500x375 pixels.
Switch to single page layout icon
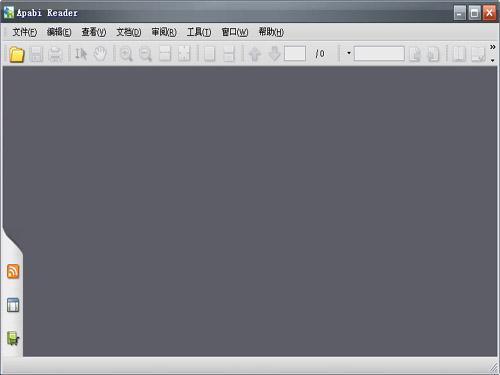(x=209, y=54)
